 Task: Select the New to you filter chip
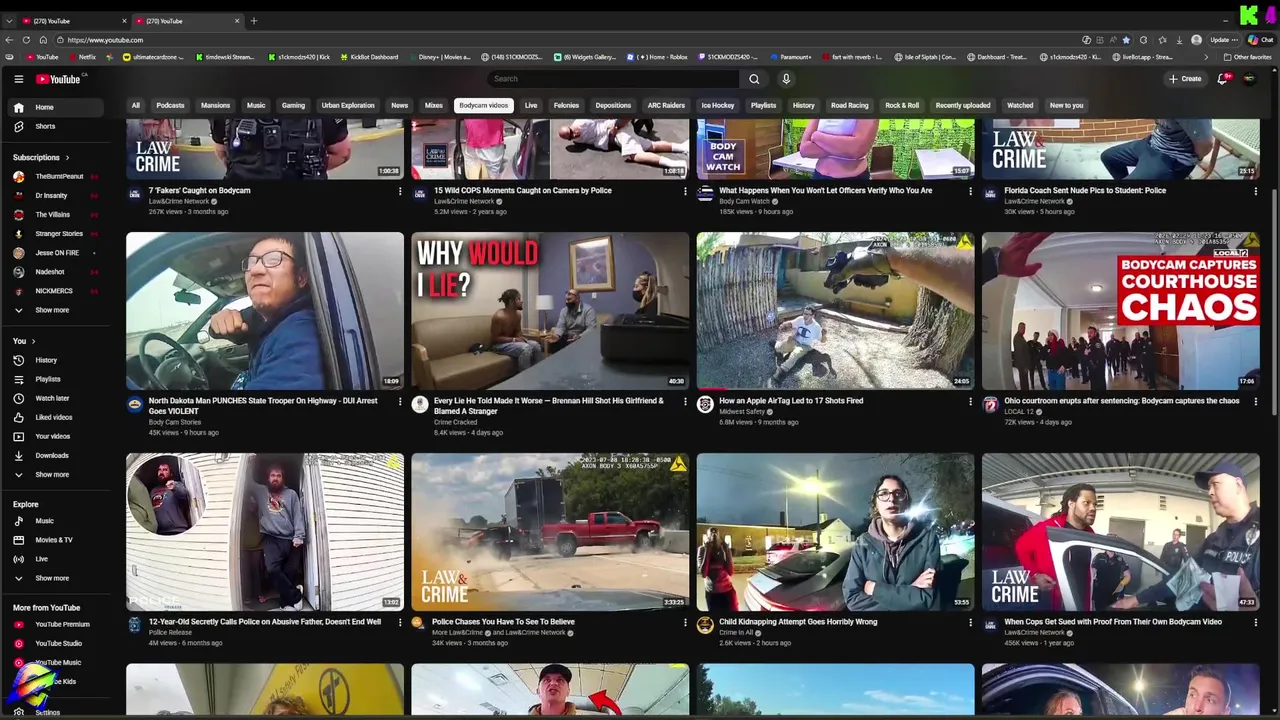point(1066,105)
